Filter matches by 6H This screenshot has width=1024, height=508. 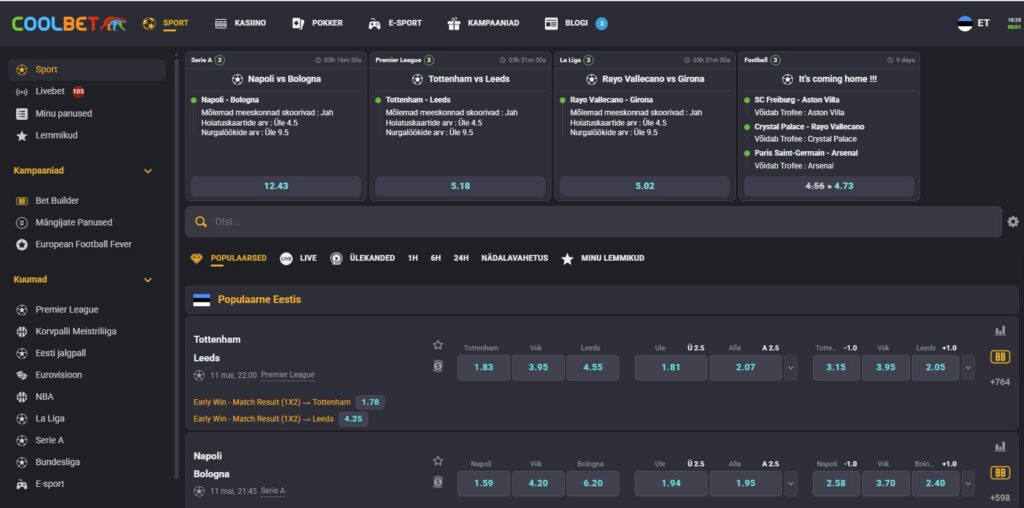[436, 258]
